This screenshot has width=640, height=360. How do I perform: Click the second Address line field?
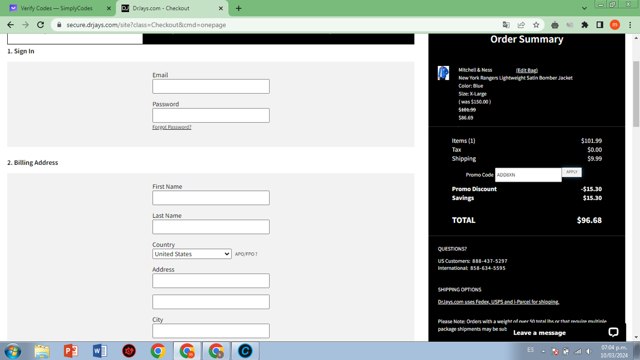point(211,302)
